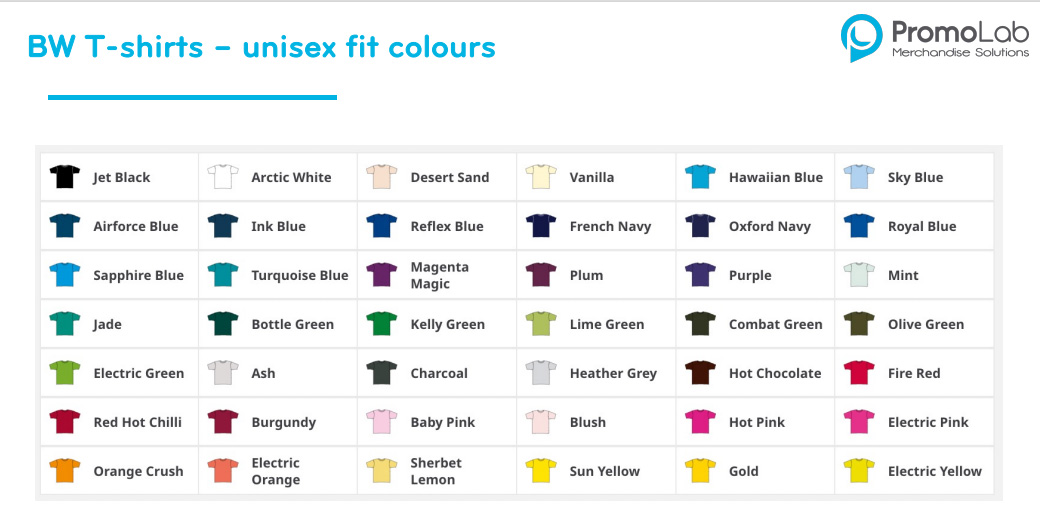
Task: Click the BW T-shirts page heading
Action: click(261, 47)
